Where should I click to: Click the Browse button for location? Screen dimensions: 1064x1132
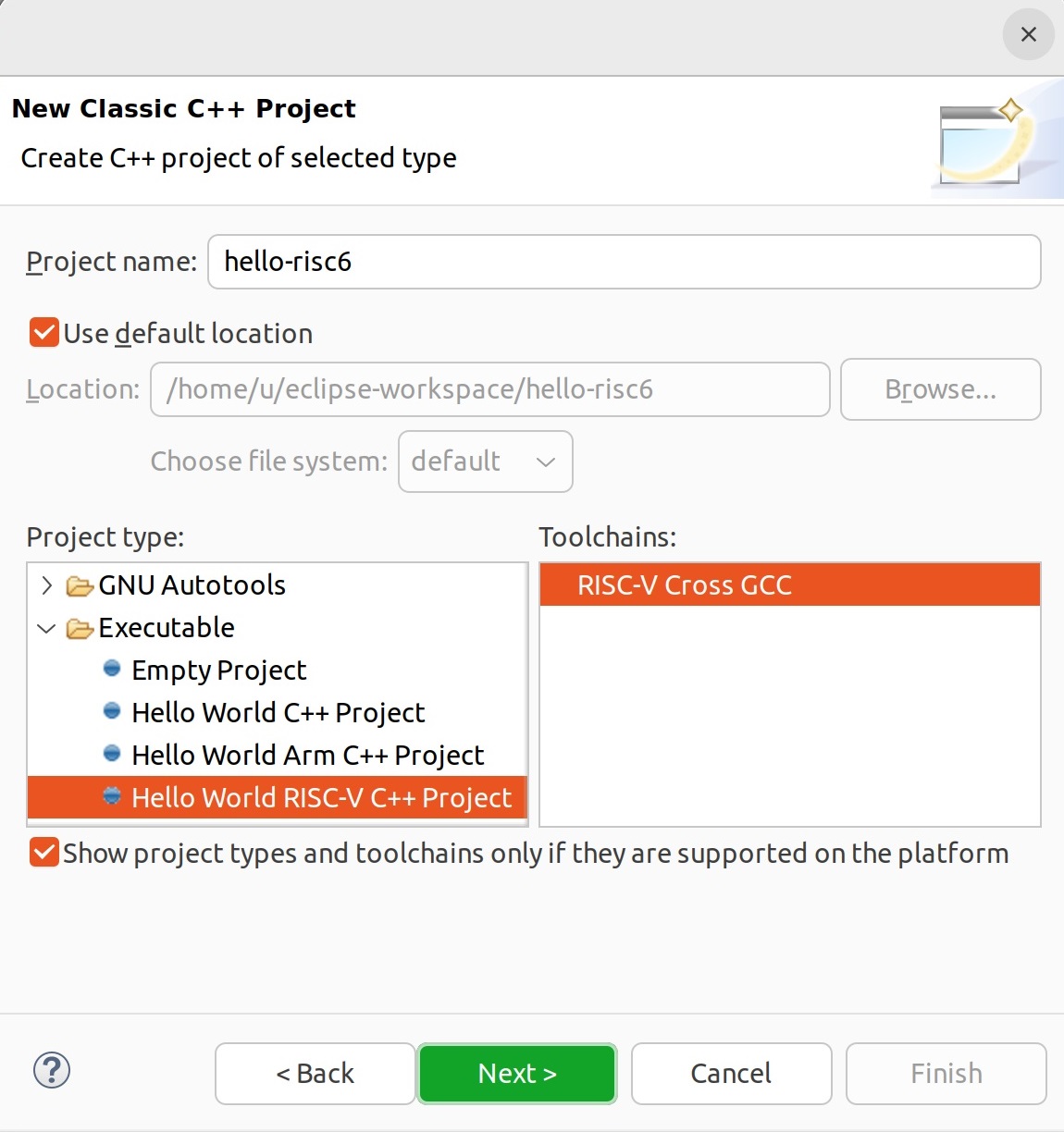[x=940, y=389]
